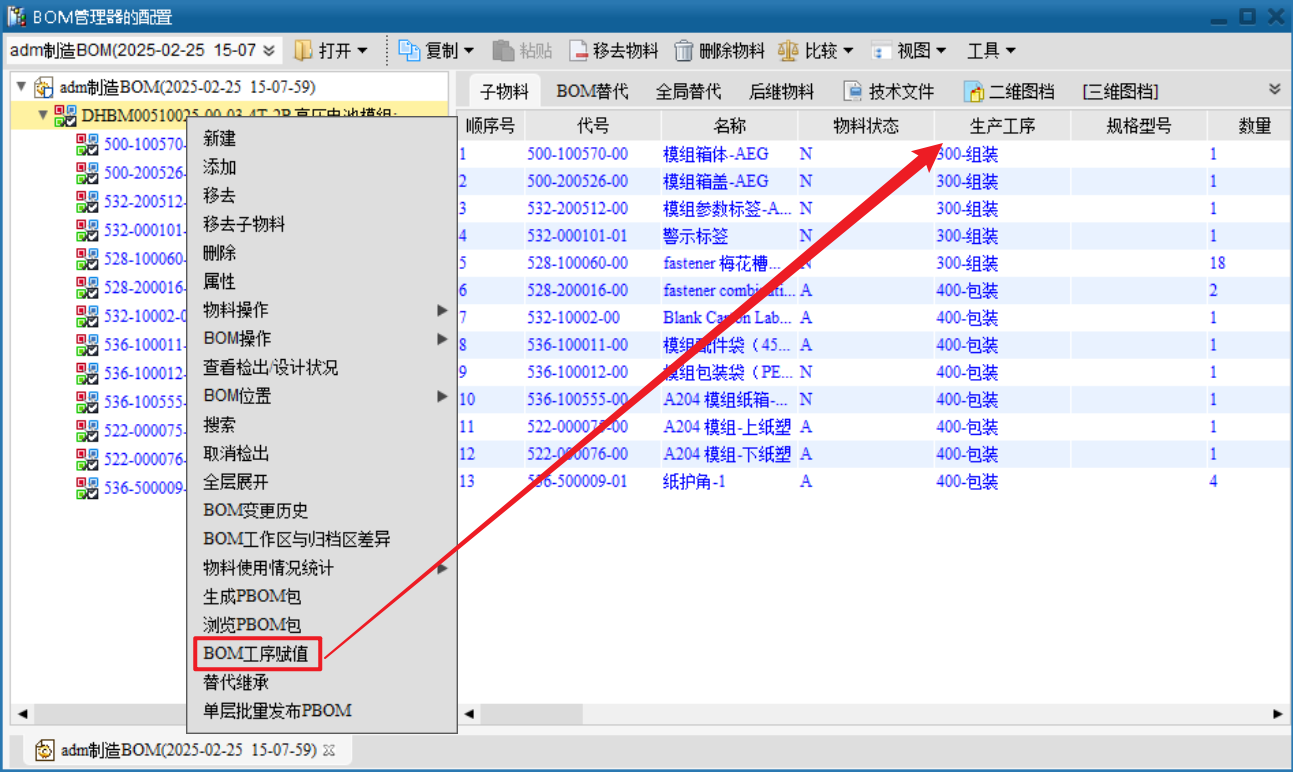Open the adm制造BOM selector dropdown chevron
This screenshot has width=1293, height=772.
(269, 50)
